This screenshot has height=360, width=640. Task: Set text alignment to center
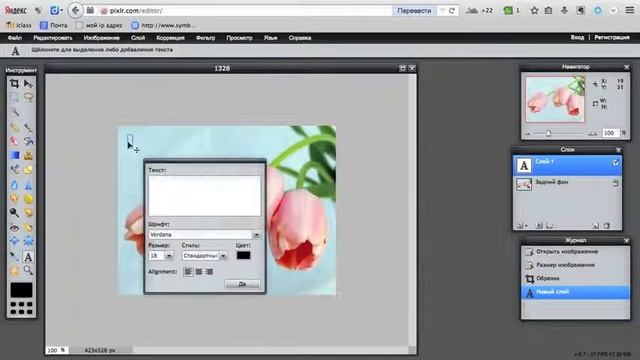pos(199,272)
